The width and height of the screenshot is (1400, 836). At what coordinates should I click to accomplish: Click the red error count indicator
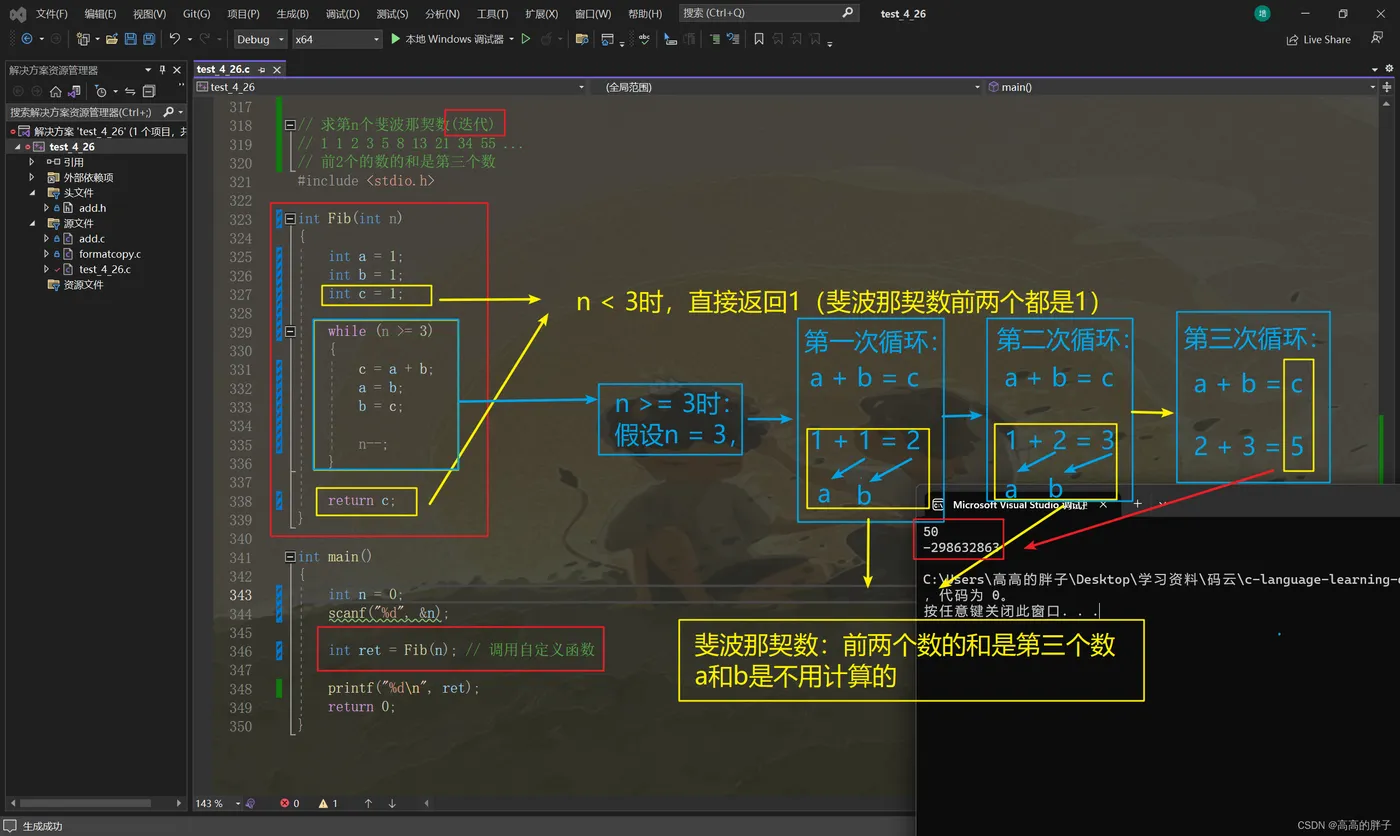pos(290,803)
